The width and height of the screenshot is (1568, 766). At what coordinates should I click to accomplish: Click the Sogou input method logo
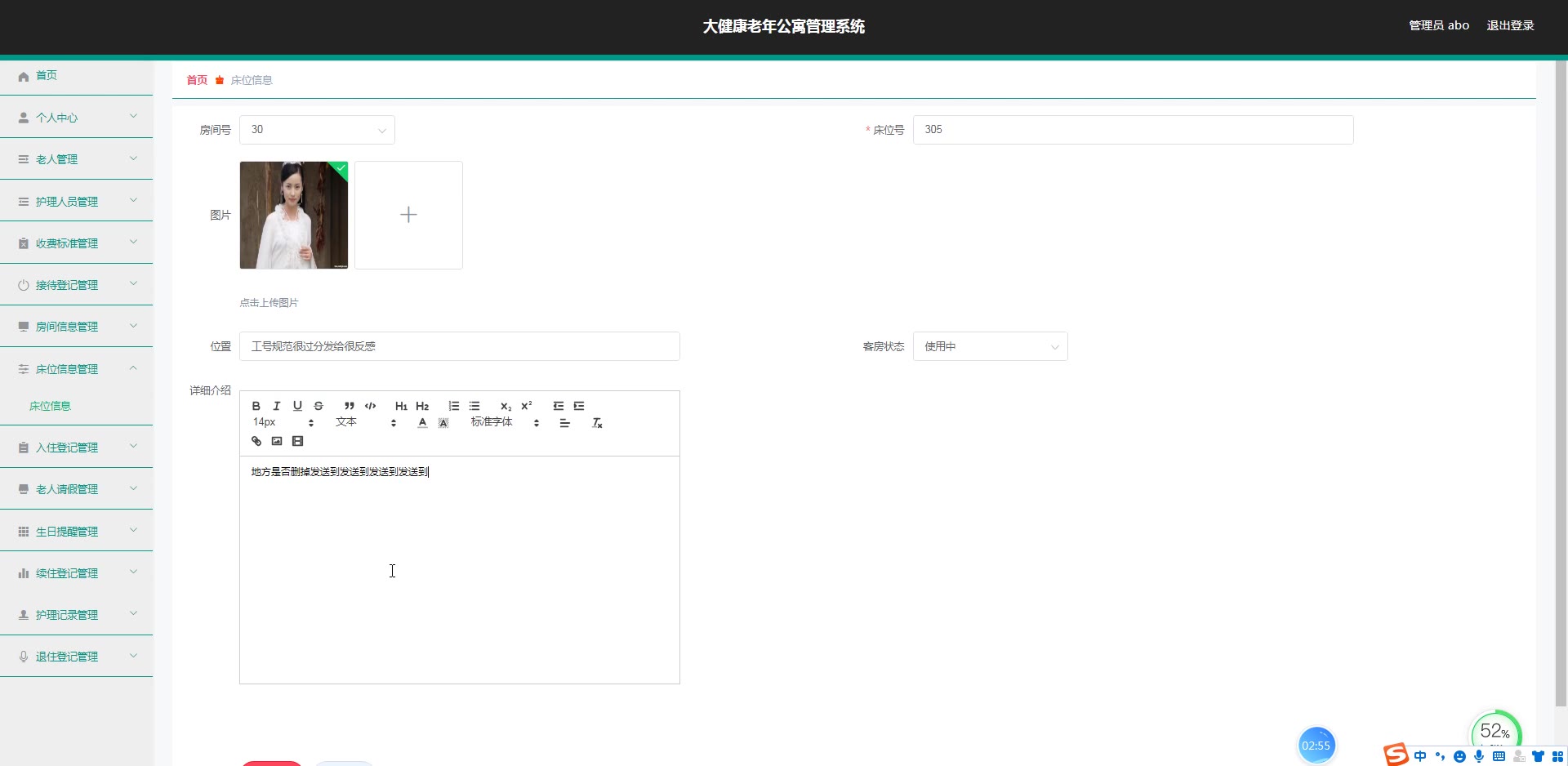pos(1396,755)
